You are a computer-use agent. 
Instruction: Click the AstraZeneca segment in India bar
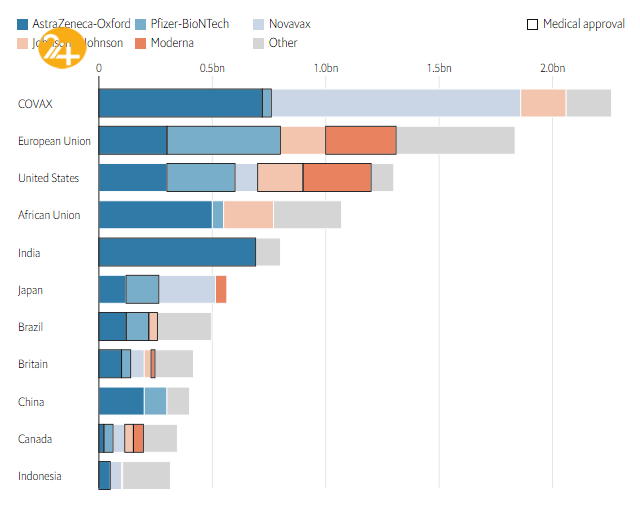click(176, 252)
